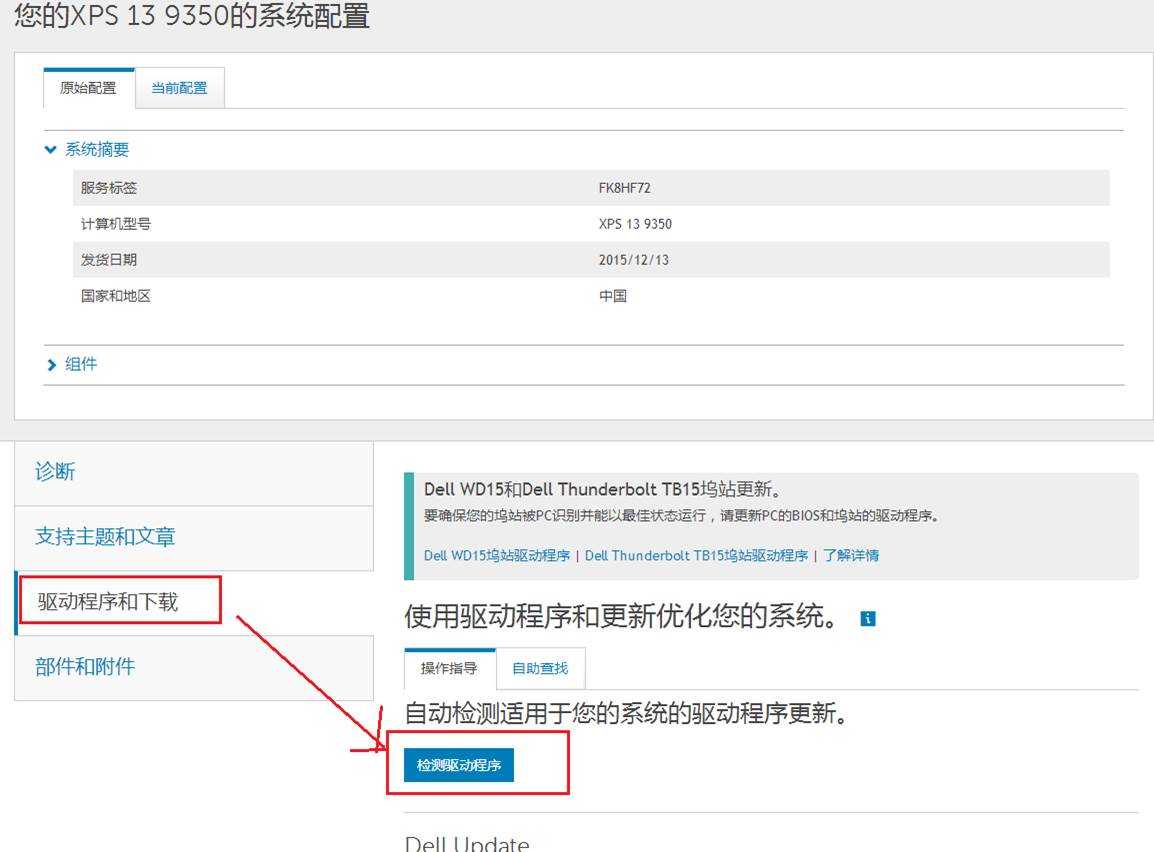Open Dell Thunderbolt TB15坞站驱动程序 link
The image size is (1154, 852).
point(696,555)
